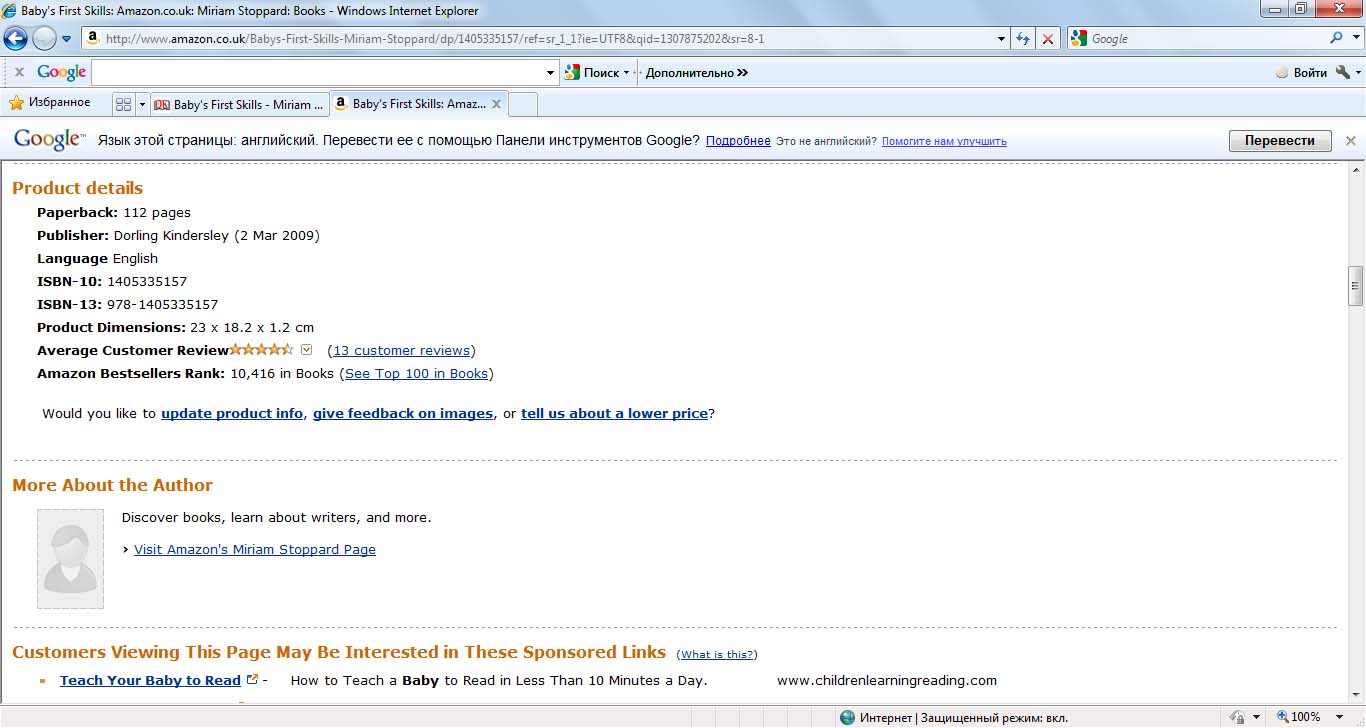Click the ISBN-13 value 978-1405335157

(x=162, y=305)
